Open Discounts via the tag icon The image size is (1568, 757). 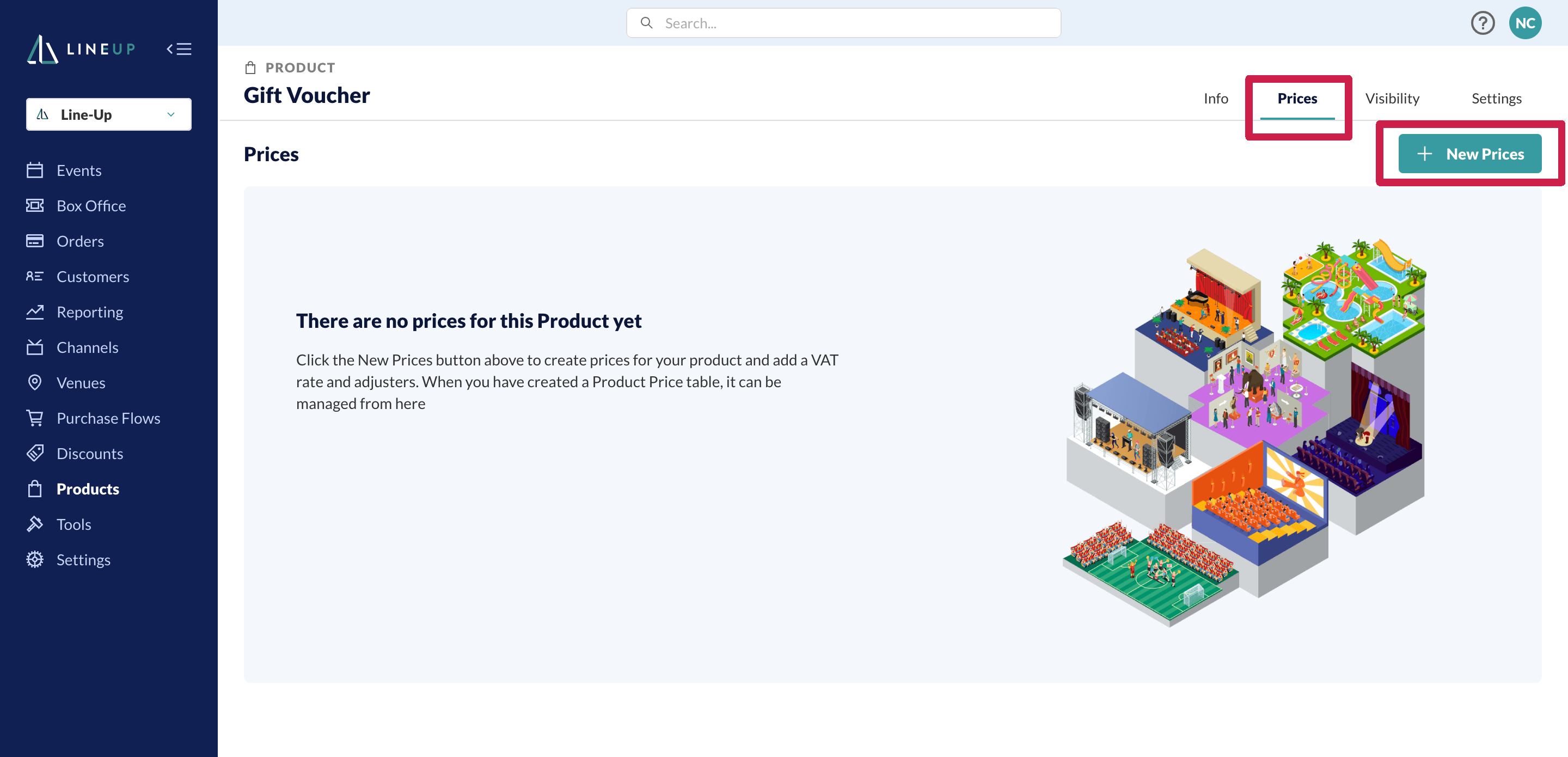(x=35, y=453)
